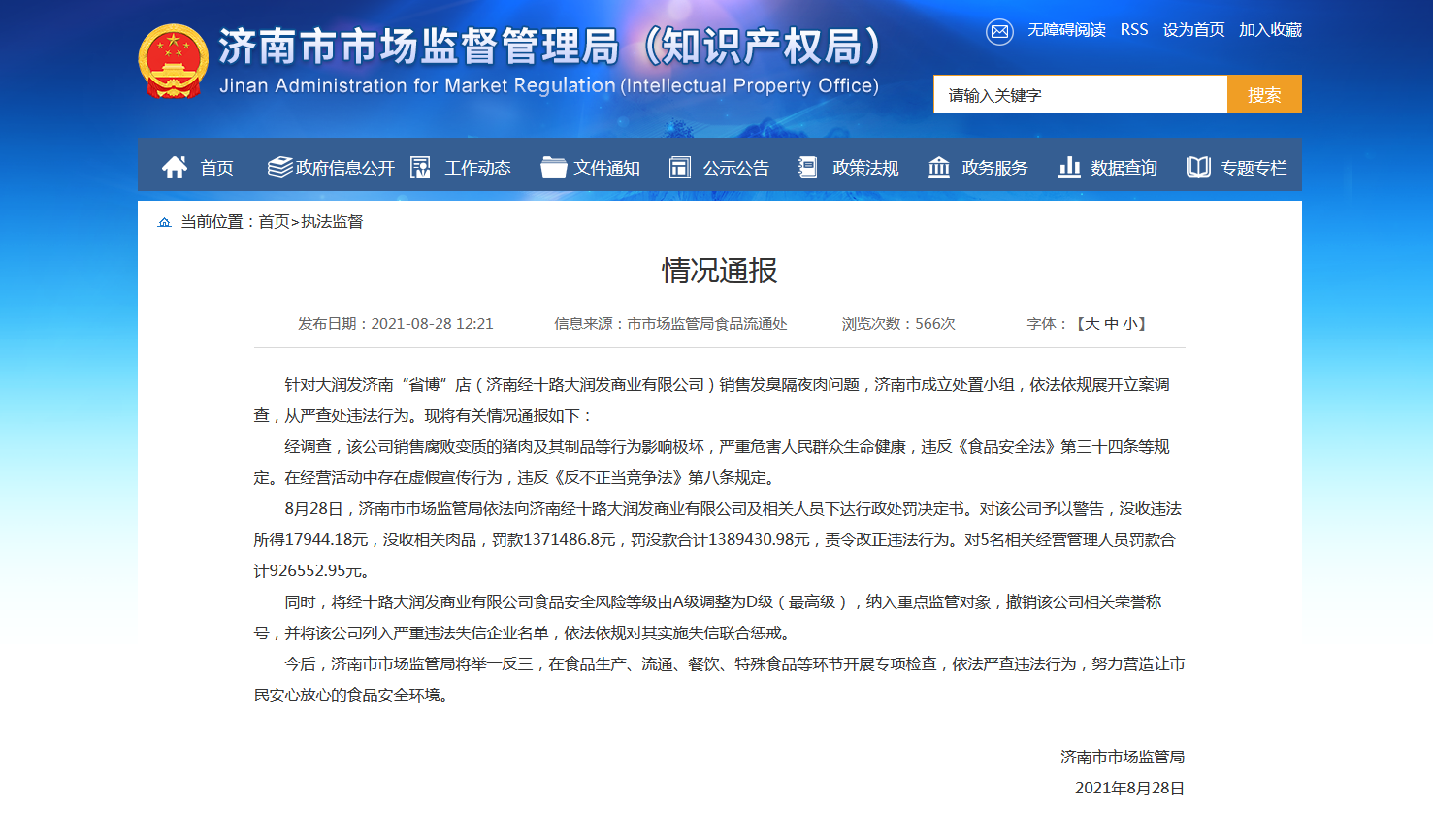
Task: Click the keyword search input field
Action: click(x=1081, y=94)
